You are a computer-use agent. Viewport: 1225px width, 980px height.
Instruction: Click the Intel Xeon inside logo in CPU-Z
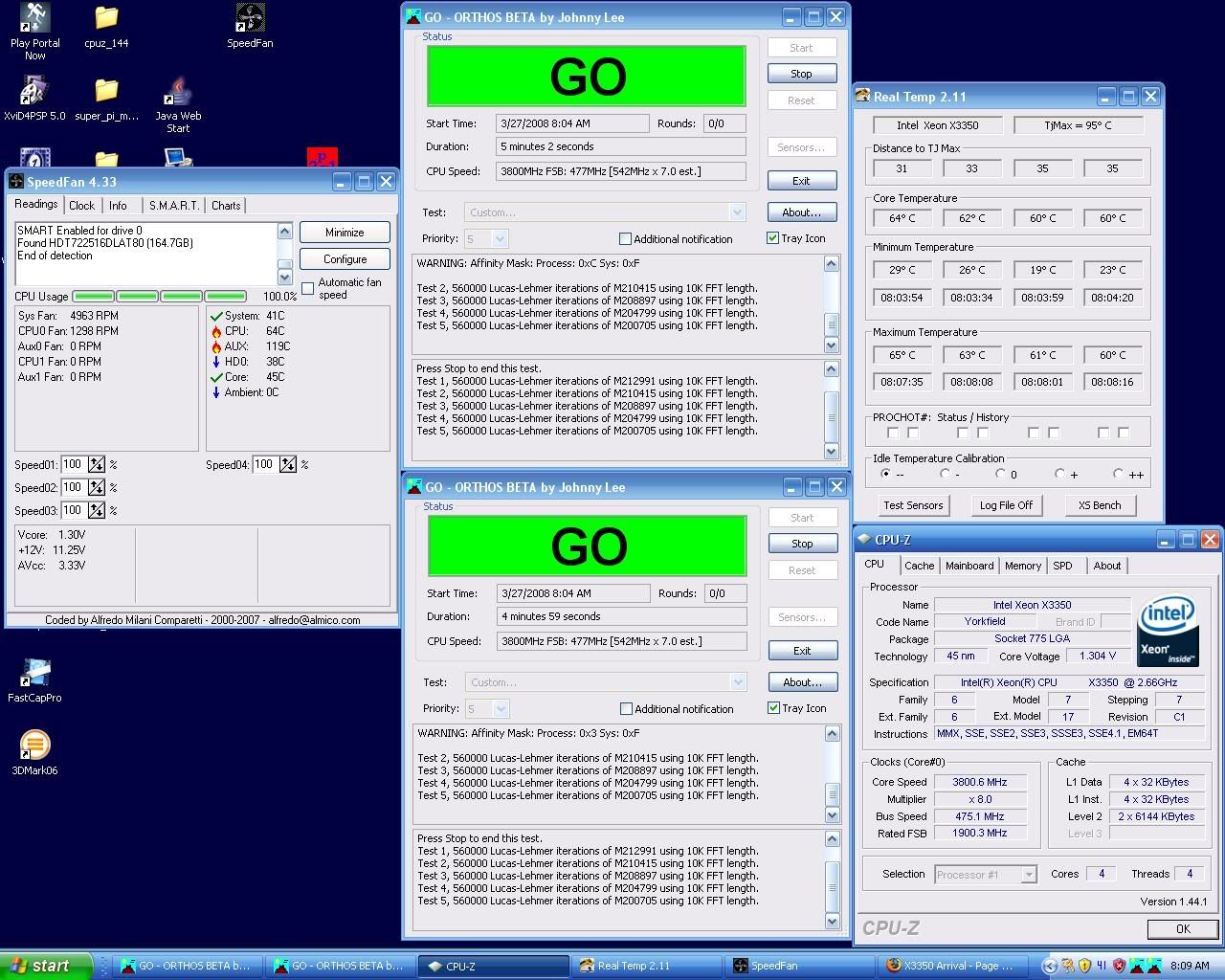tap(1168, 633)
